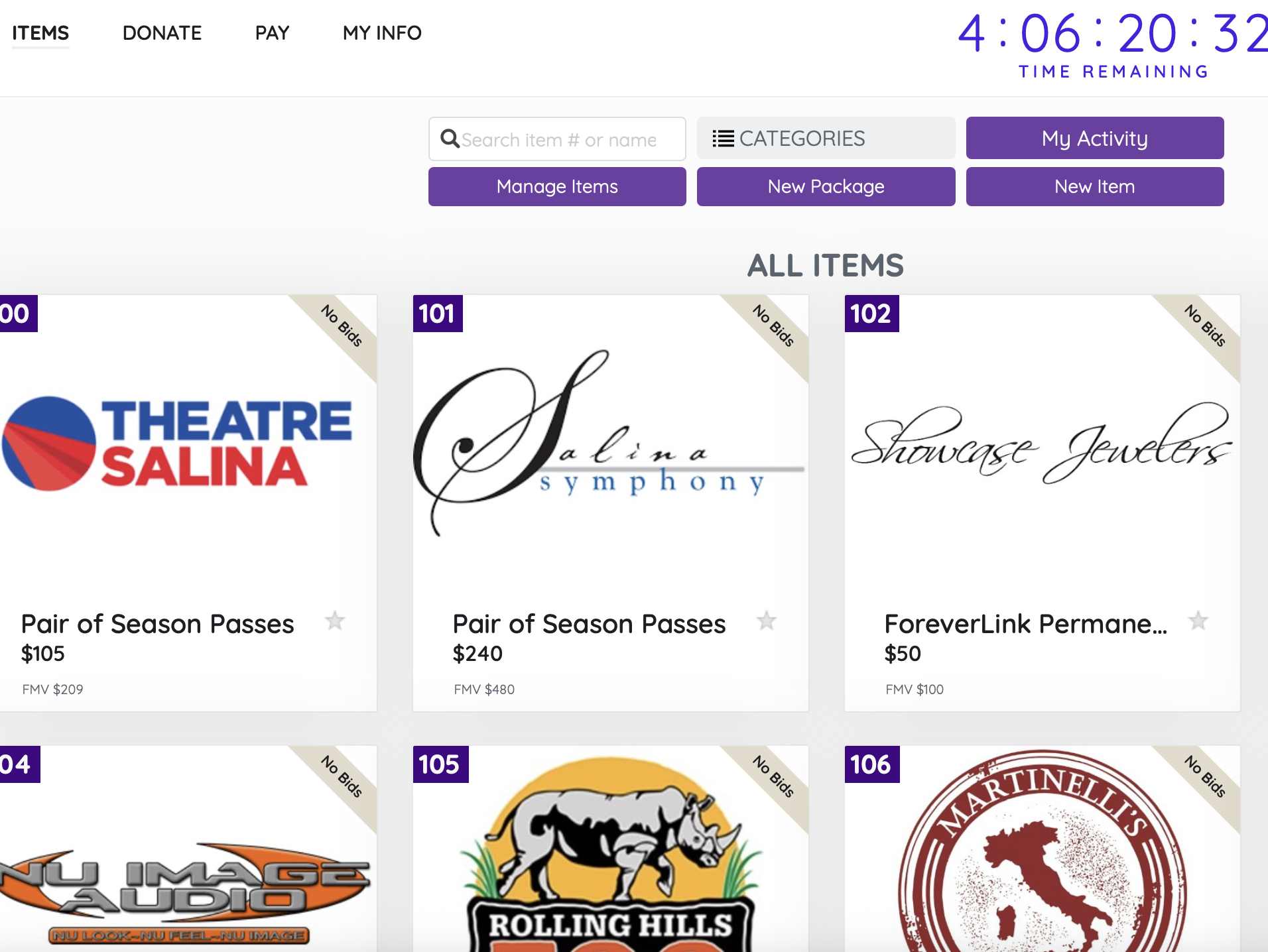Open the Rolling Hills Zoo item image

[610, 855]
